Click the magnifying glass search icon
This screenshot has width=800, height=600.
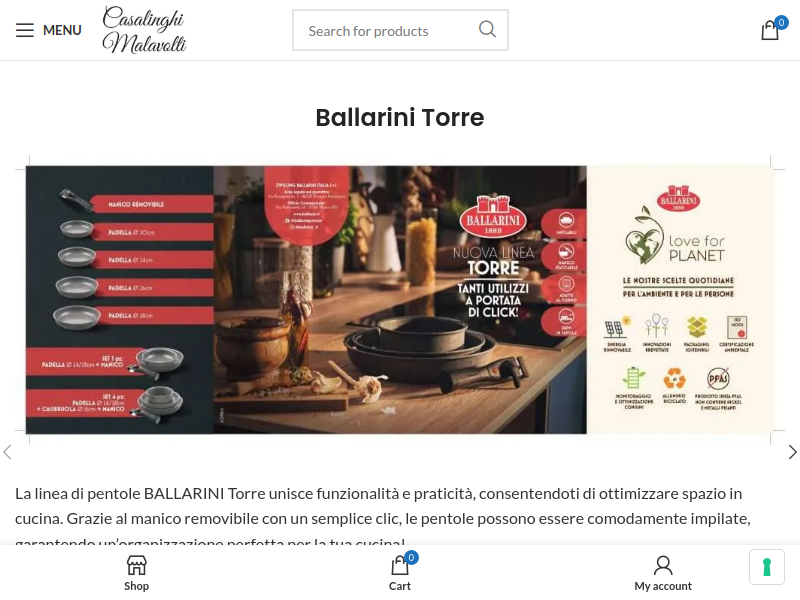(487, 30)
